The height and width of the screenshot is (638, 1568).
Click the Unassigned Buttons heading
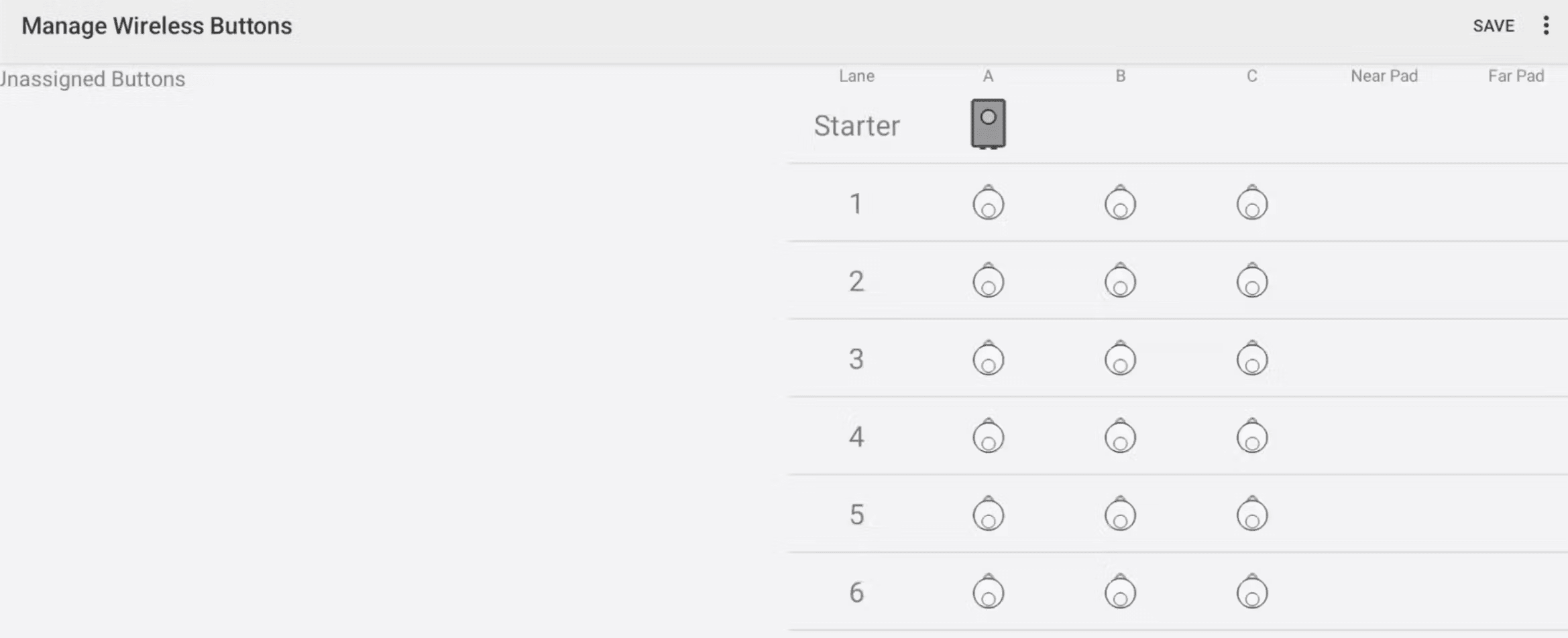pos(92,79)
